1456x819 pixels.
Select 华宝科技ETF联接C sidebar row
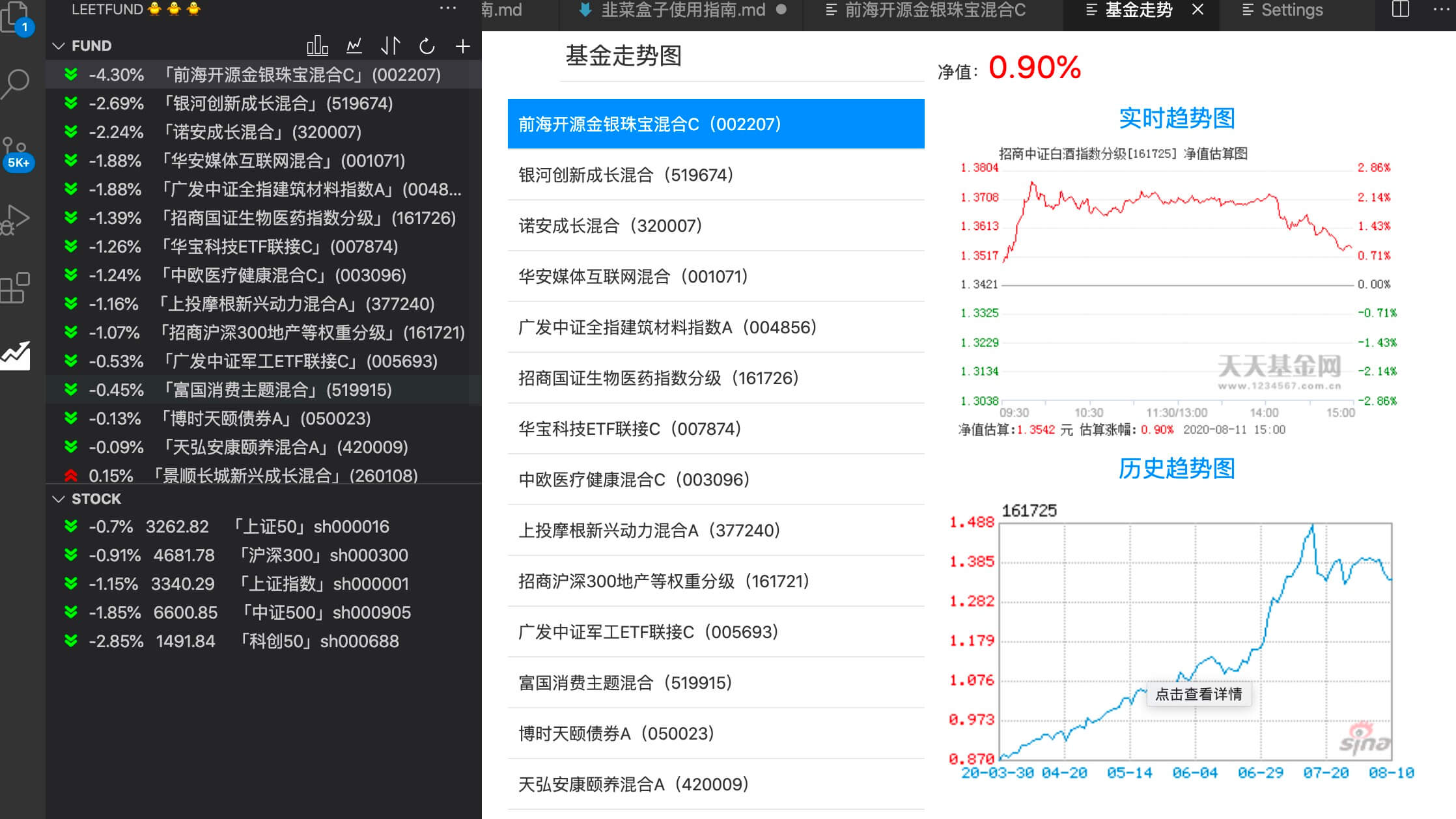point(264,247)
